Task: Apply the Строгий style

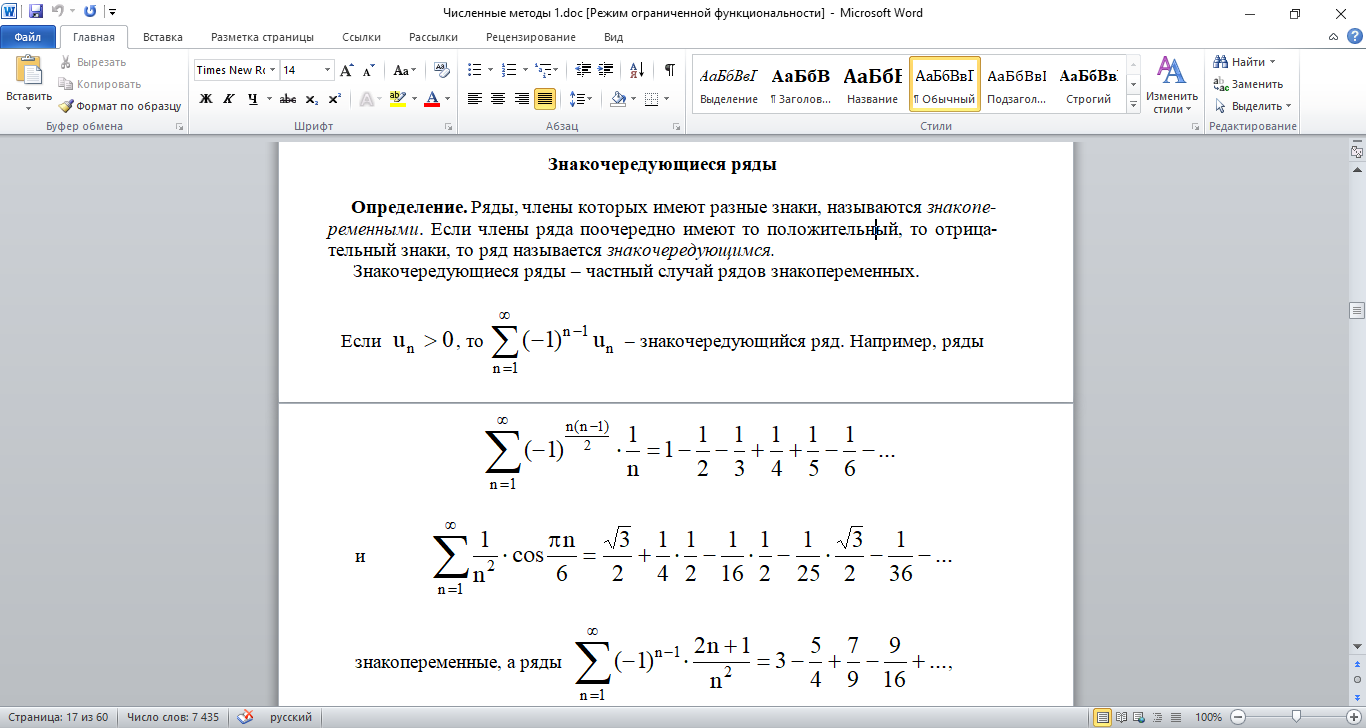Action: click(1088, 83)
